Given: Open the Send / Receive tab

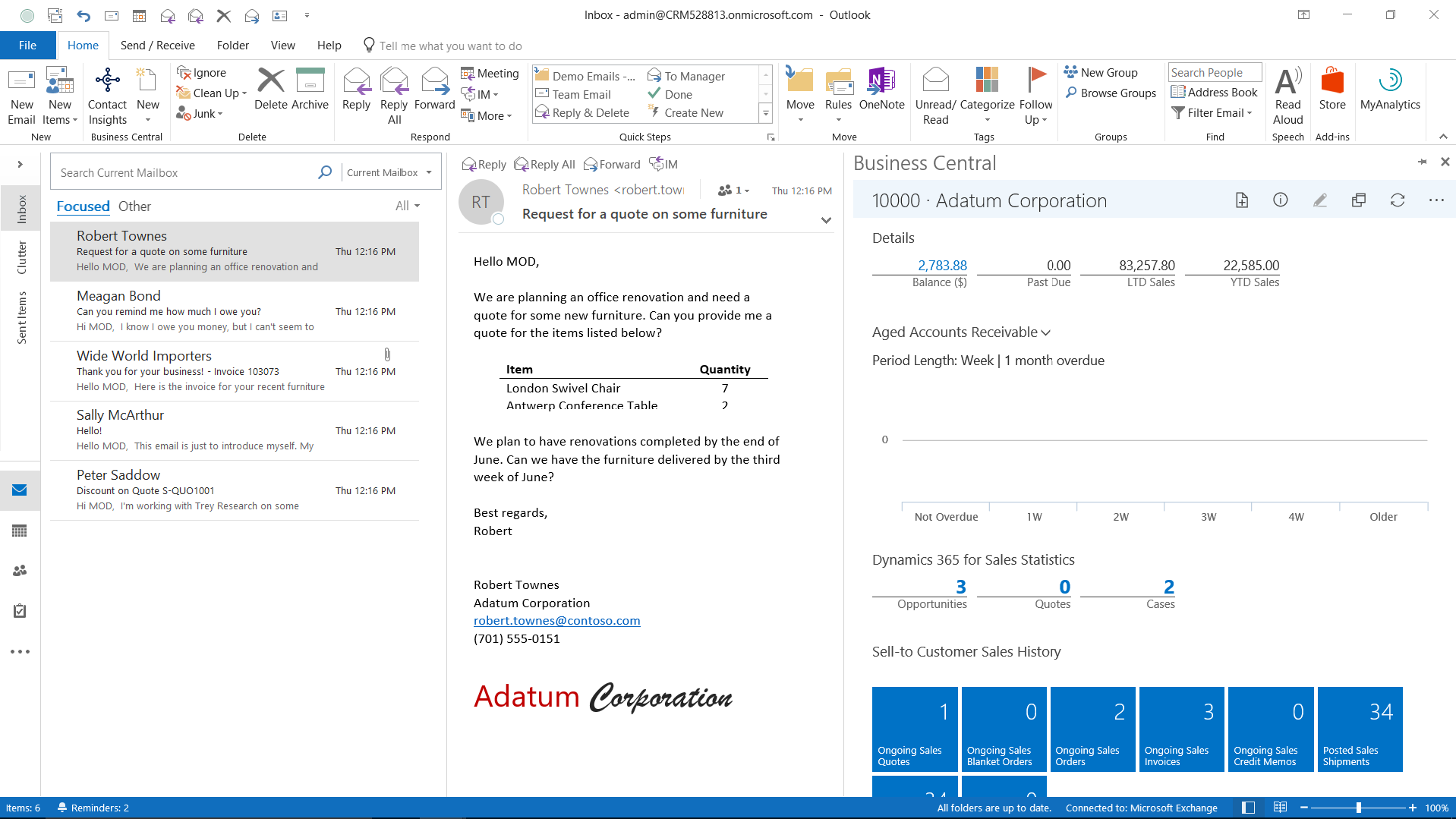Looking at the screenshot, I should 157,46.
